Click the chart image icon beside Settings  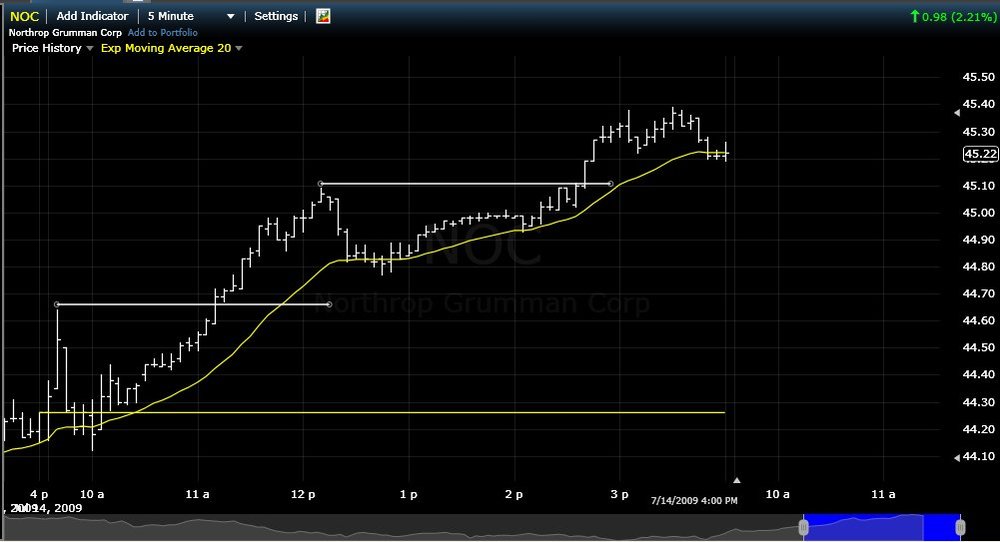pyautogui.click(x=323, y=16)
